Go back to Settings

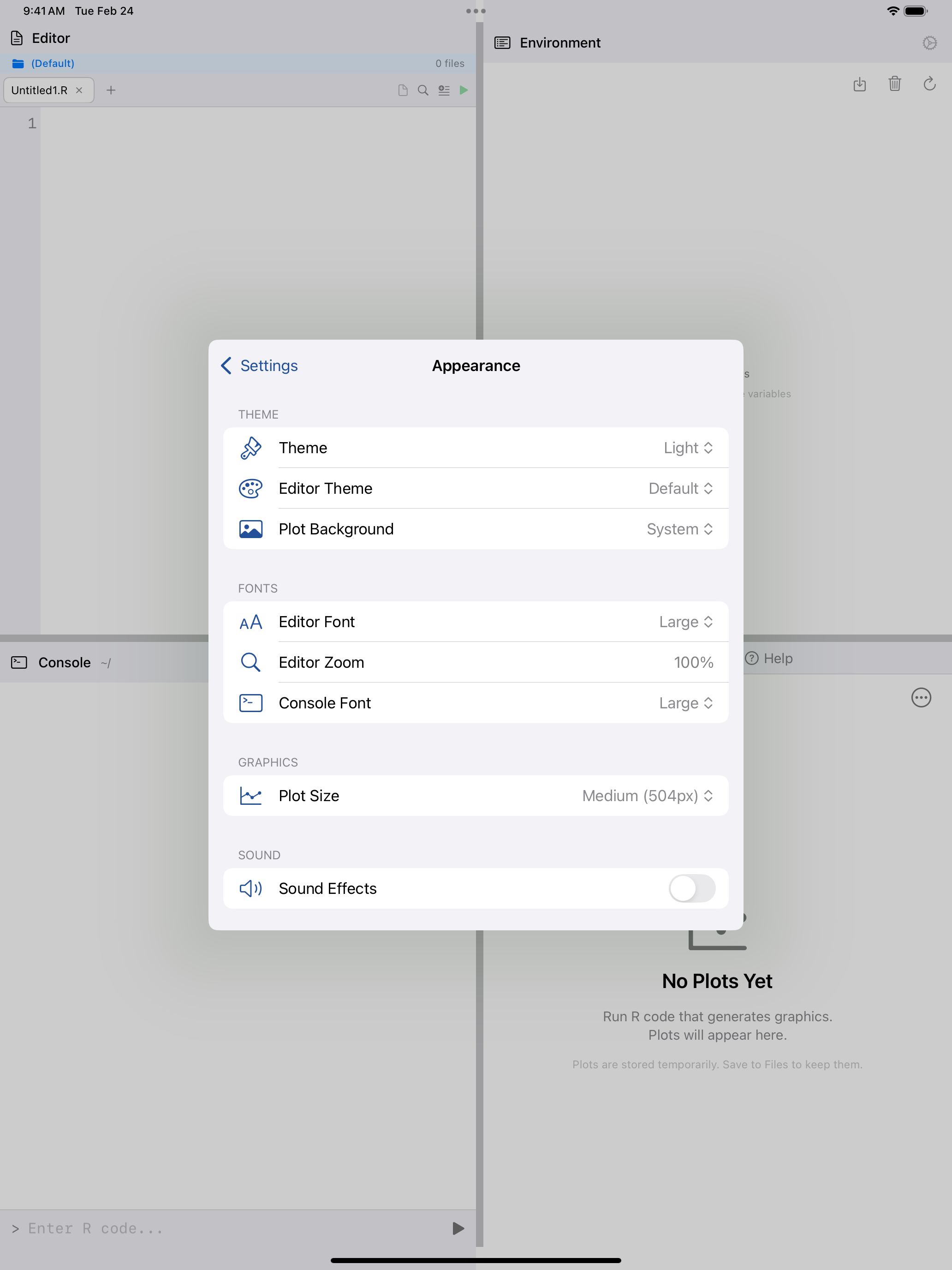pyautogui.click(x=258, y=366)
